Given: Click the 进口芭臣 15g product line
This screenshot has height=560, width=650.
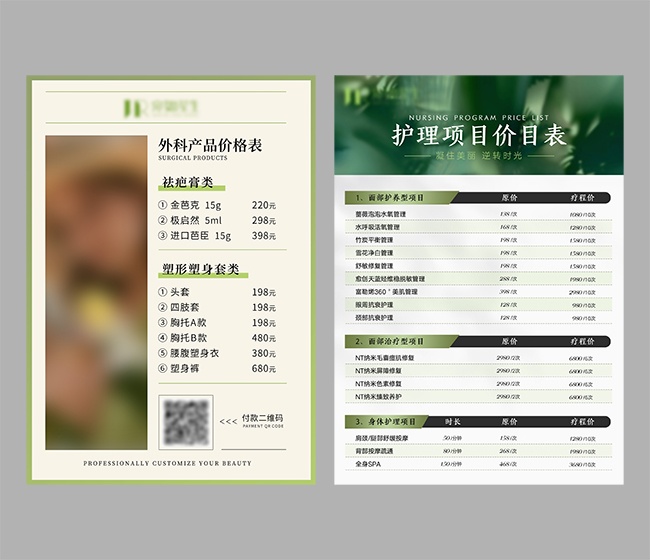Looking at the screenshot, I should click(200, 236).
